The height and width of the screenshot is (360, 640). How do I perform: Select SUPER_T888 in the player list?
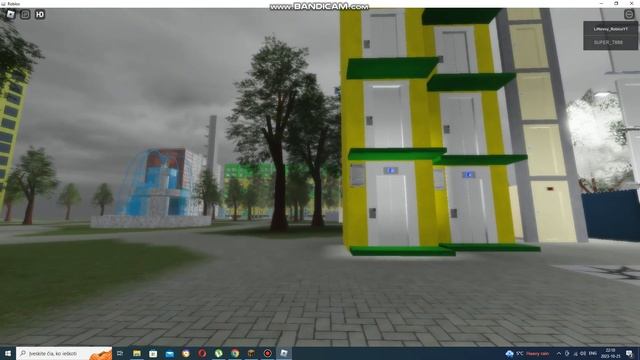tap(608, 42)
